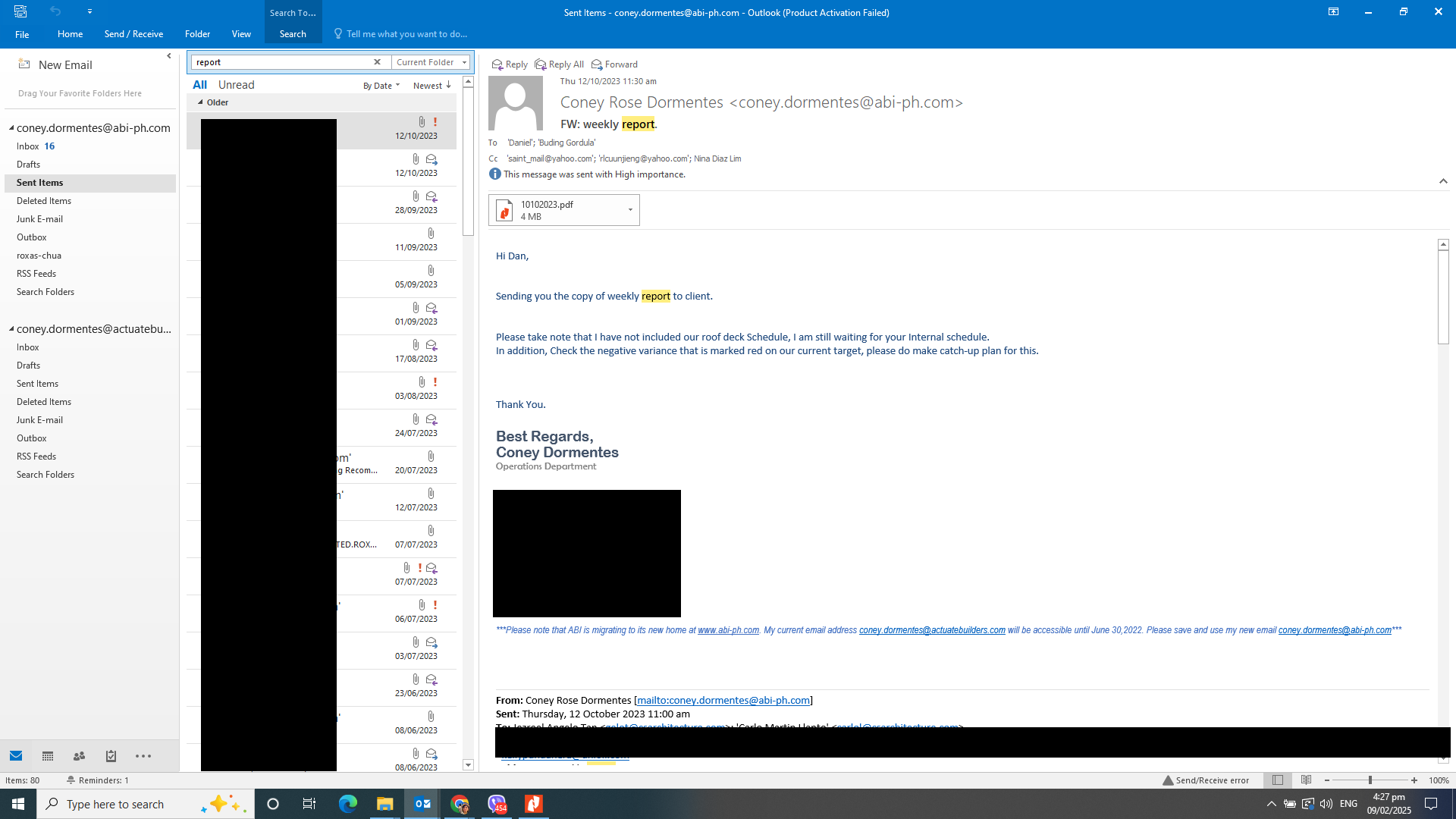Open the Calendar view in navigation bar
The width and height of the screenshot is (1456, 819).
(48, 756)
